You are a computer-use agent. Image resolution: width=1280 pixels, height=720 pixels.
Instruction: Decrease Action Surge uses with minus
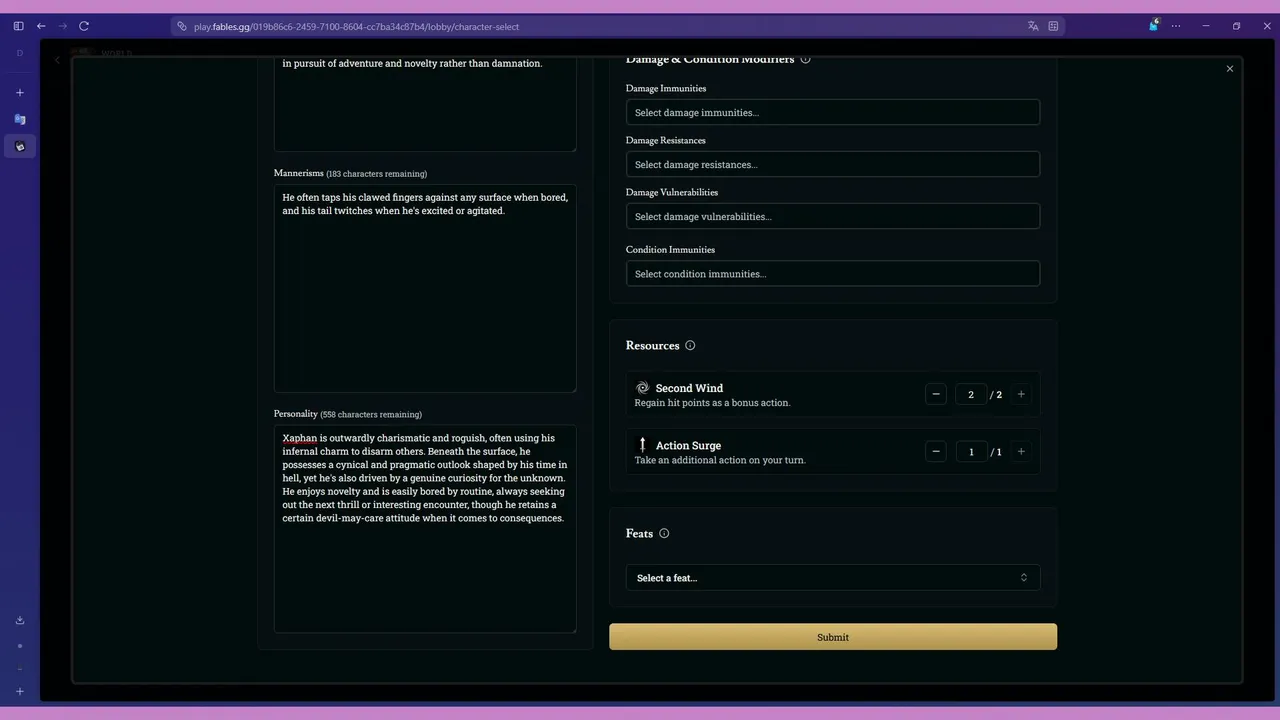click(x=936, y=451)
